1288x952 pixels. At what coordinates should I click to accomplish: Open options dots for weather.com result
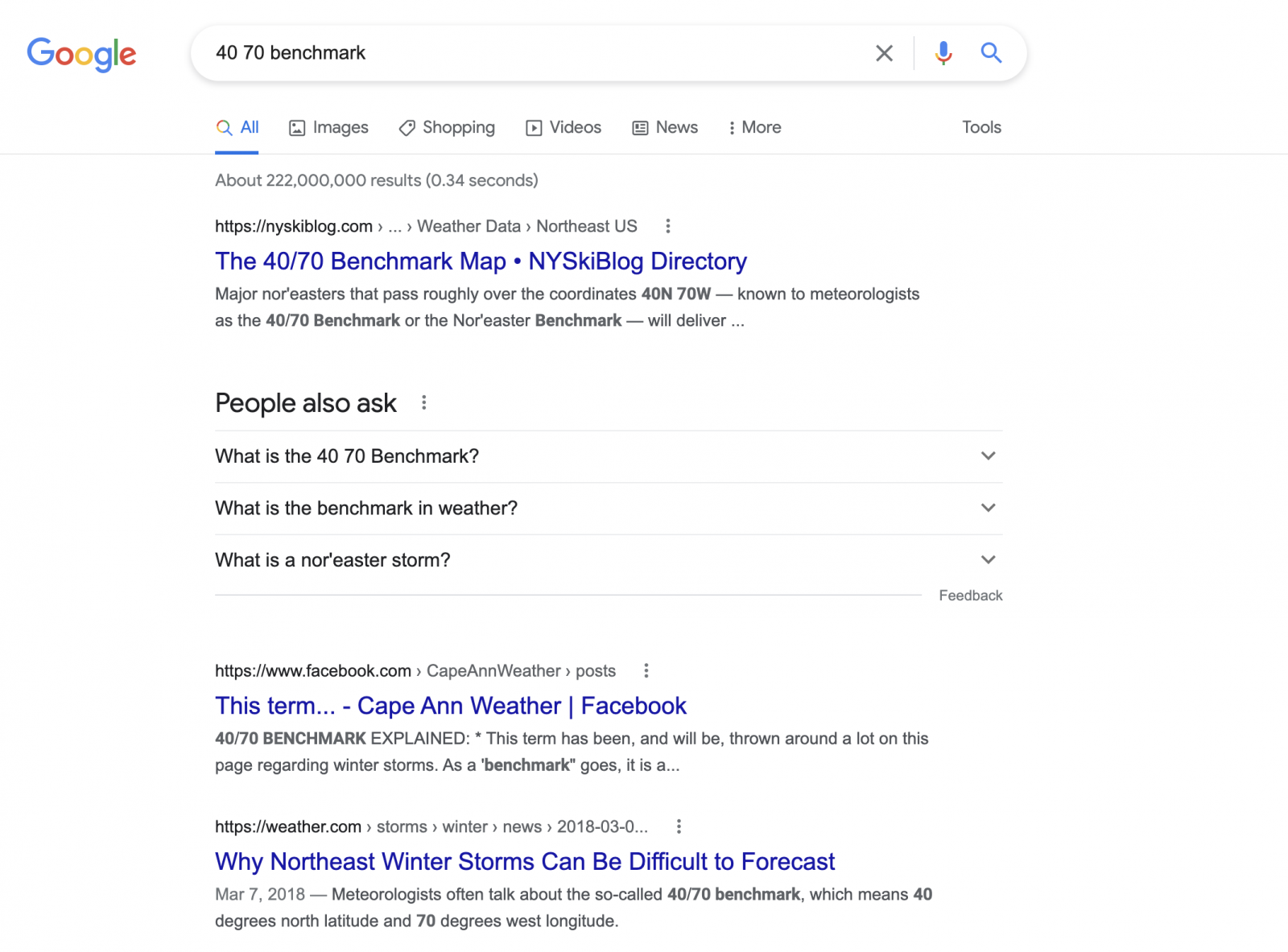679,826
